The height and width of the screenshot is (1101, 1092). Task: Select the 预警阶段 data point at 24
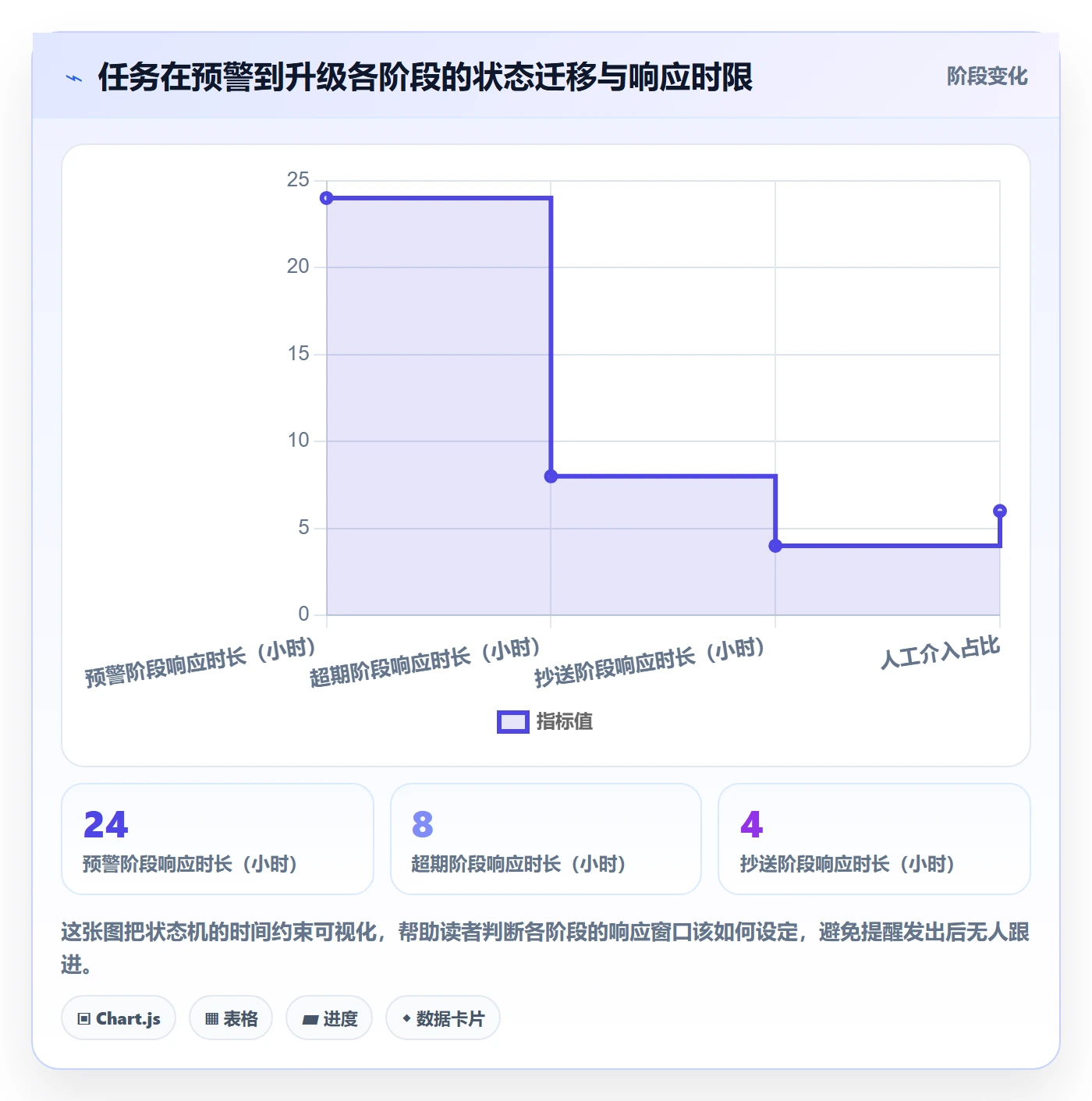click(327, 198)
